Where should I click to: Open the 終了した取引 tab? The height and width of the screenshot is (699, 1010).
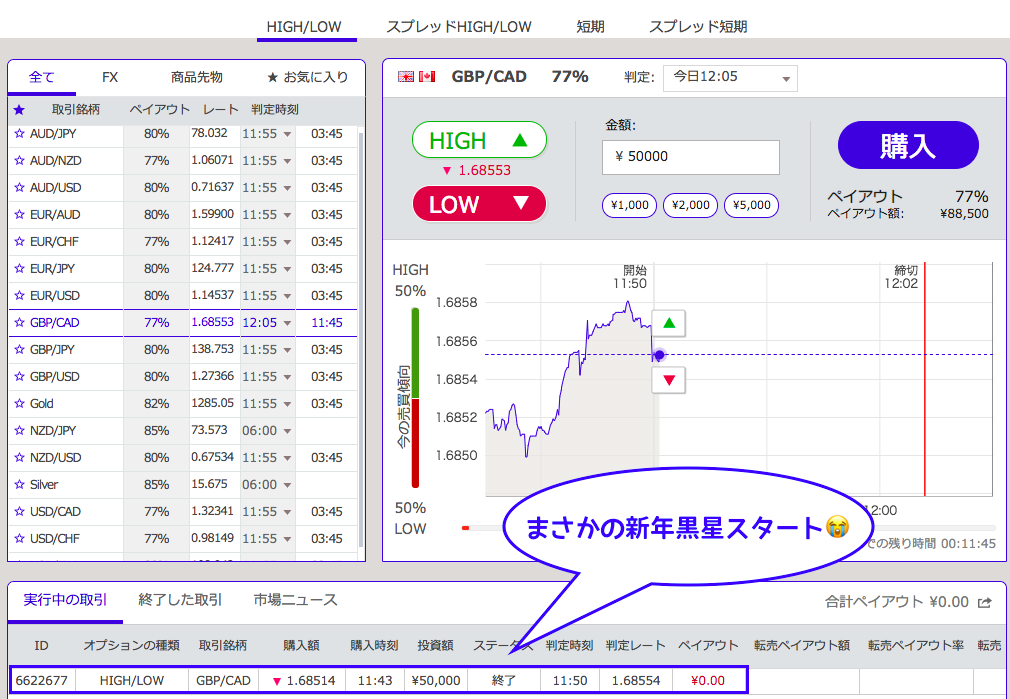(180, 600)
